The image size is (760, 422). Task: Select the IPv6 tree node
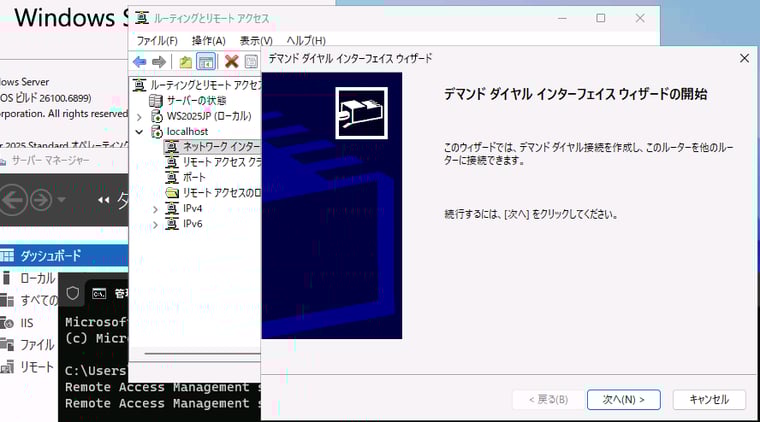pos(184,224)
